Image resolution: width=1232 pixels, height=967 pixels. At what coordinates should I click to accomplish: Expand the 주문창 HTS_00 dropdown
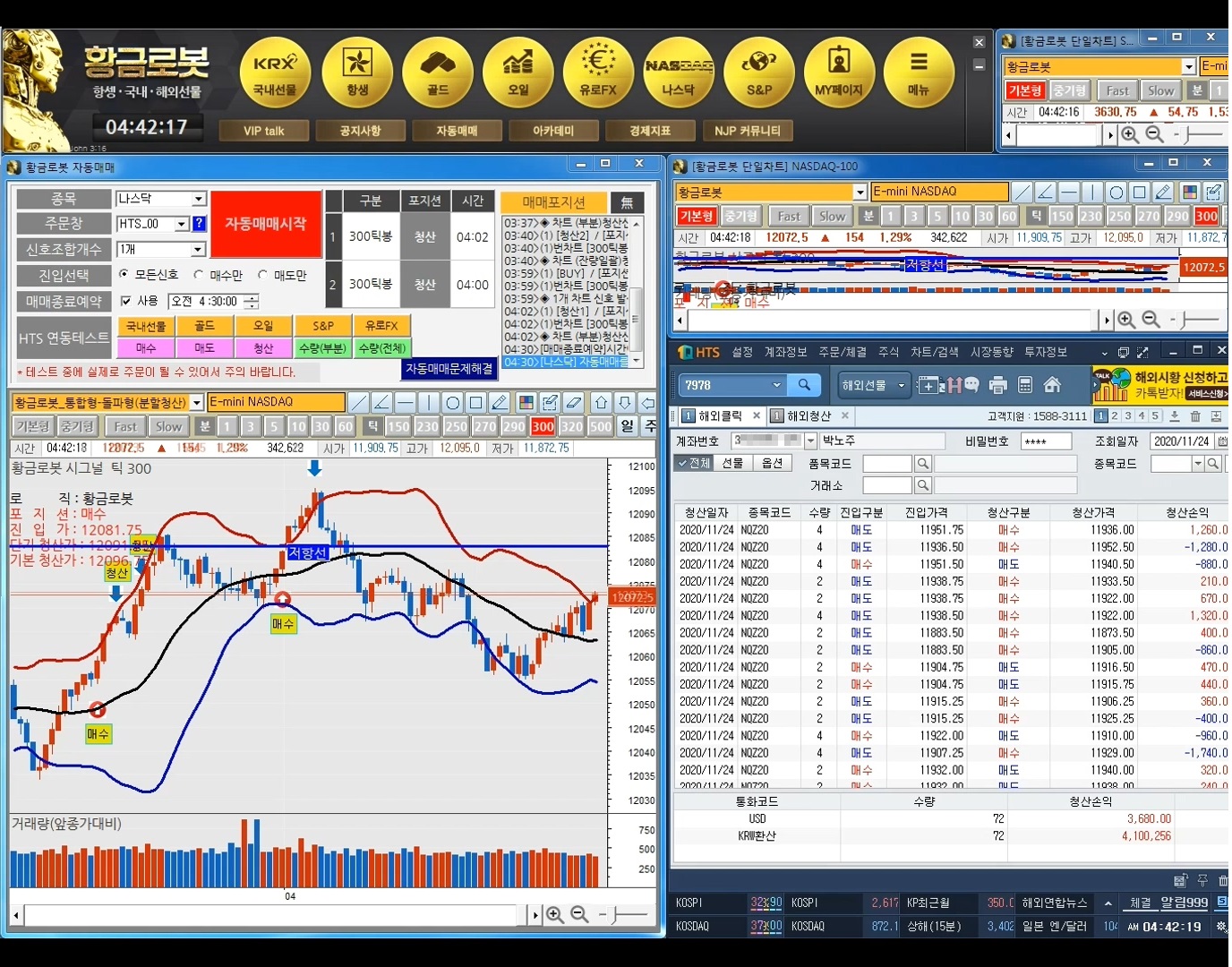click(x=182, y=224)
